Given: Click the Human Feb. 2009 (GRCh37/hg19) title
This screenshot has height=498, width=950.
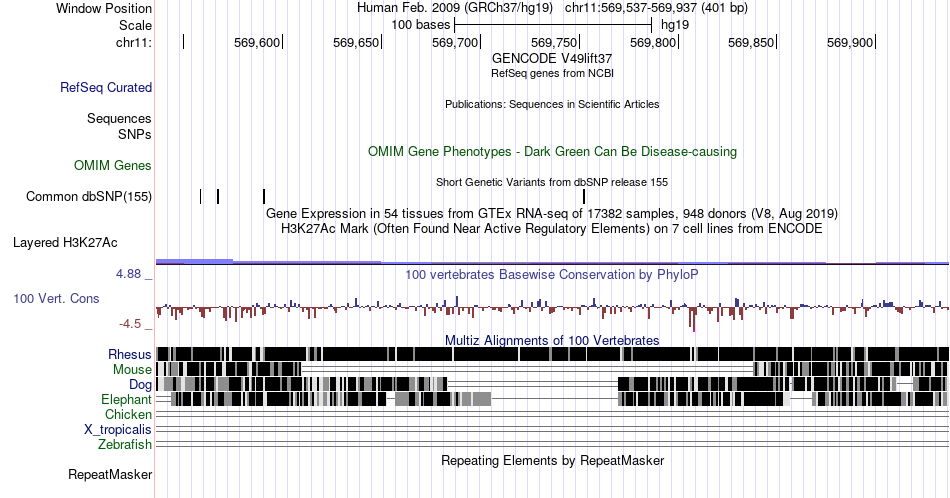Looking at the screenshot, I should coord(455,8).
